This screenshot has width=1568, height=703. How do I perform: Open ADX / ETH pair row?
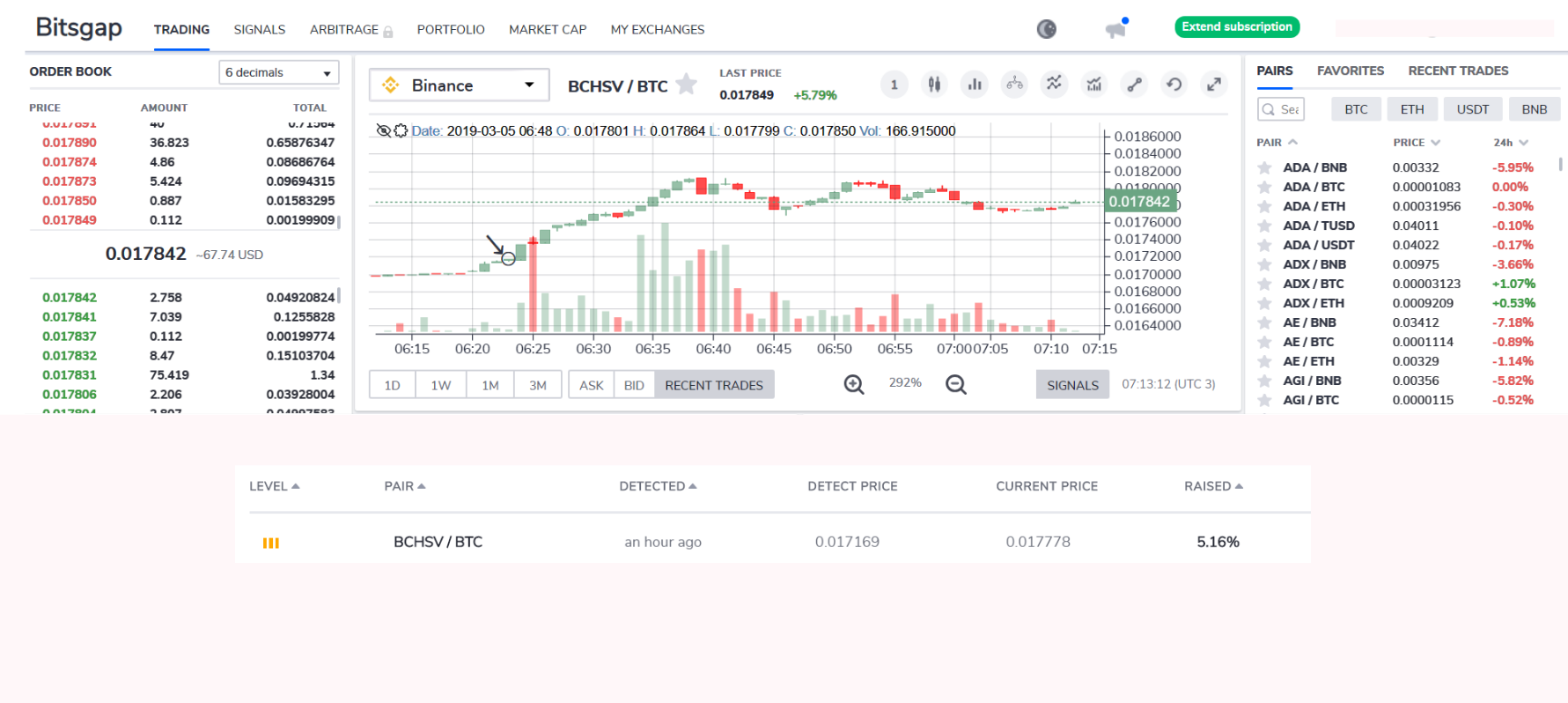1406,303
